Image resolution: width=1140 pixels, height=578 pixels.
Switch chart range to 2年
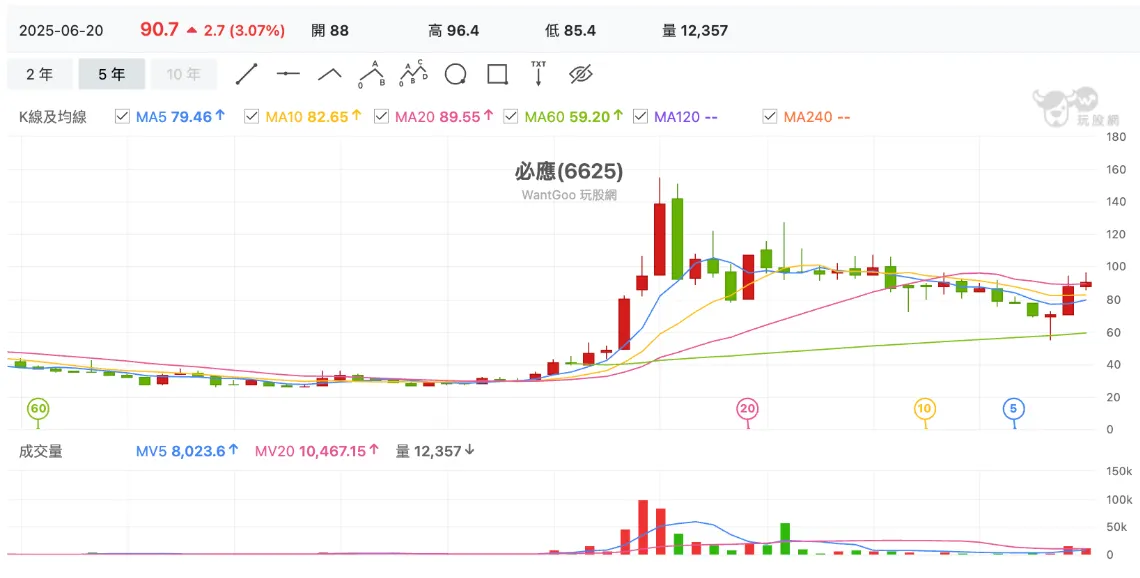click(x=39, y=74)
